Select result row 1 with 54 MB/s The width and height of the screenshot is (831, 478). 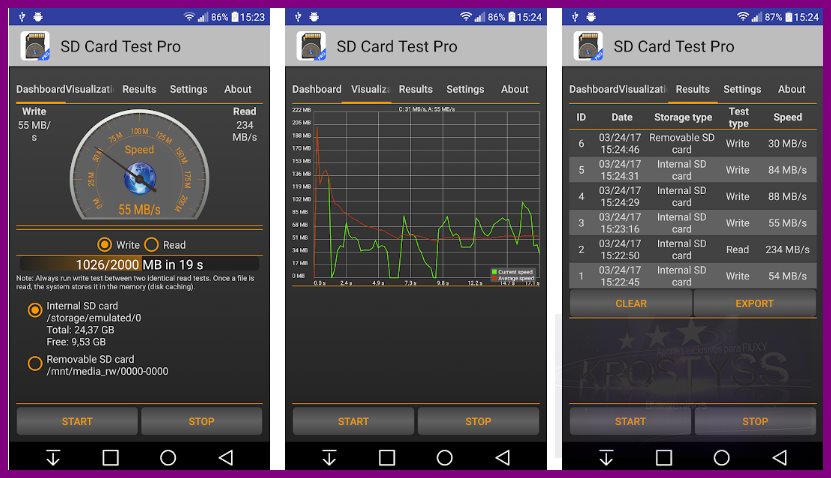pyautogui.click(x=693, y=276)
